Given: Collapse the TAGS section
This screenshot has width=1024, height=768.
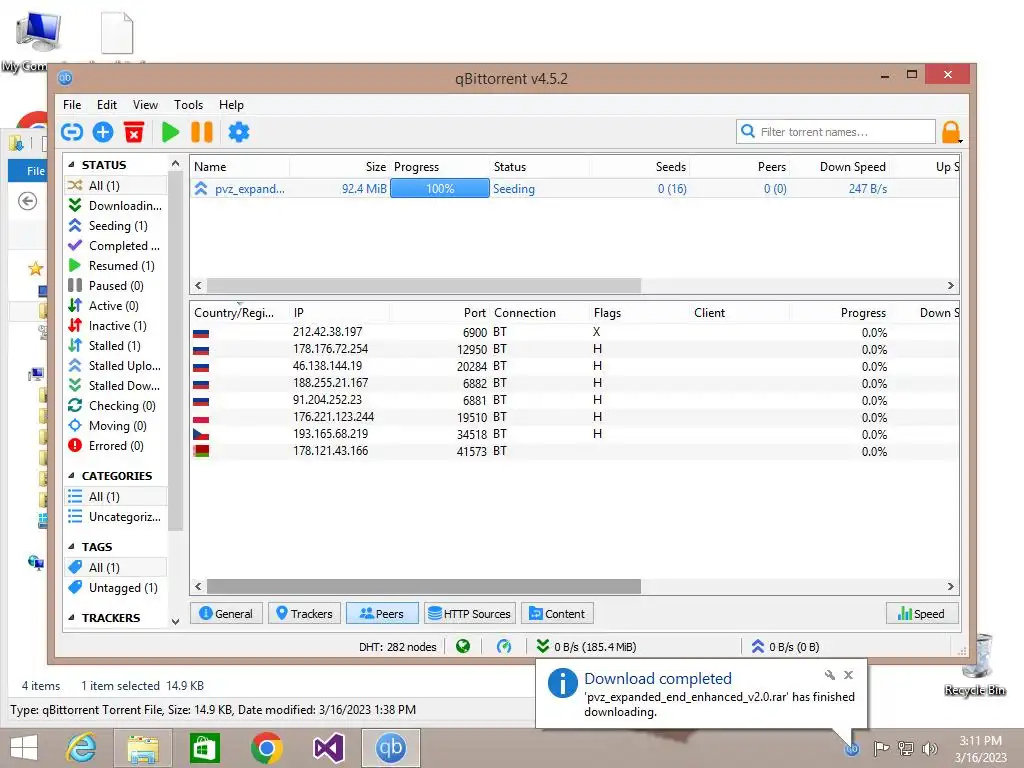Looking at the screenshot, I should pos(71,547).
